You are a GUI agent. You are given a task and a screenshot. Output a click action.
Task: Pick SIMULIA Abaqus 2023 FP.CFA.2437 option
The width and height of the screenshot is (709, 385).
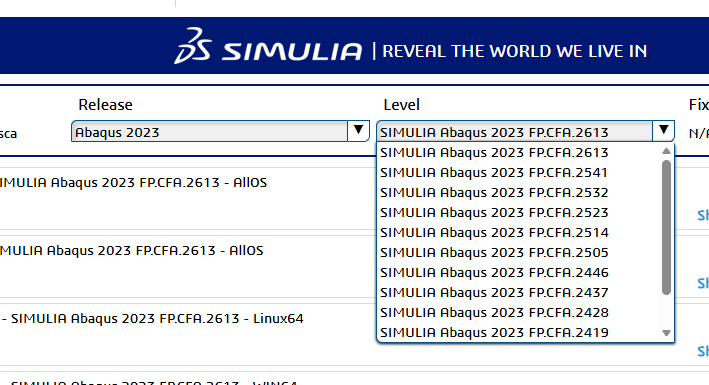tap(494, 292)
